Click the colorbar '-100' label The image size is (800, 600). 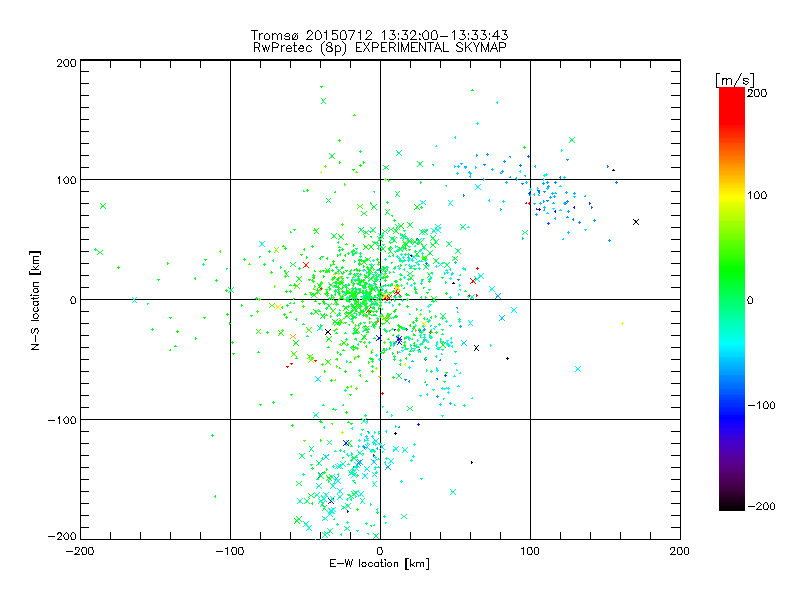761,405
